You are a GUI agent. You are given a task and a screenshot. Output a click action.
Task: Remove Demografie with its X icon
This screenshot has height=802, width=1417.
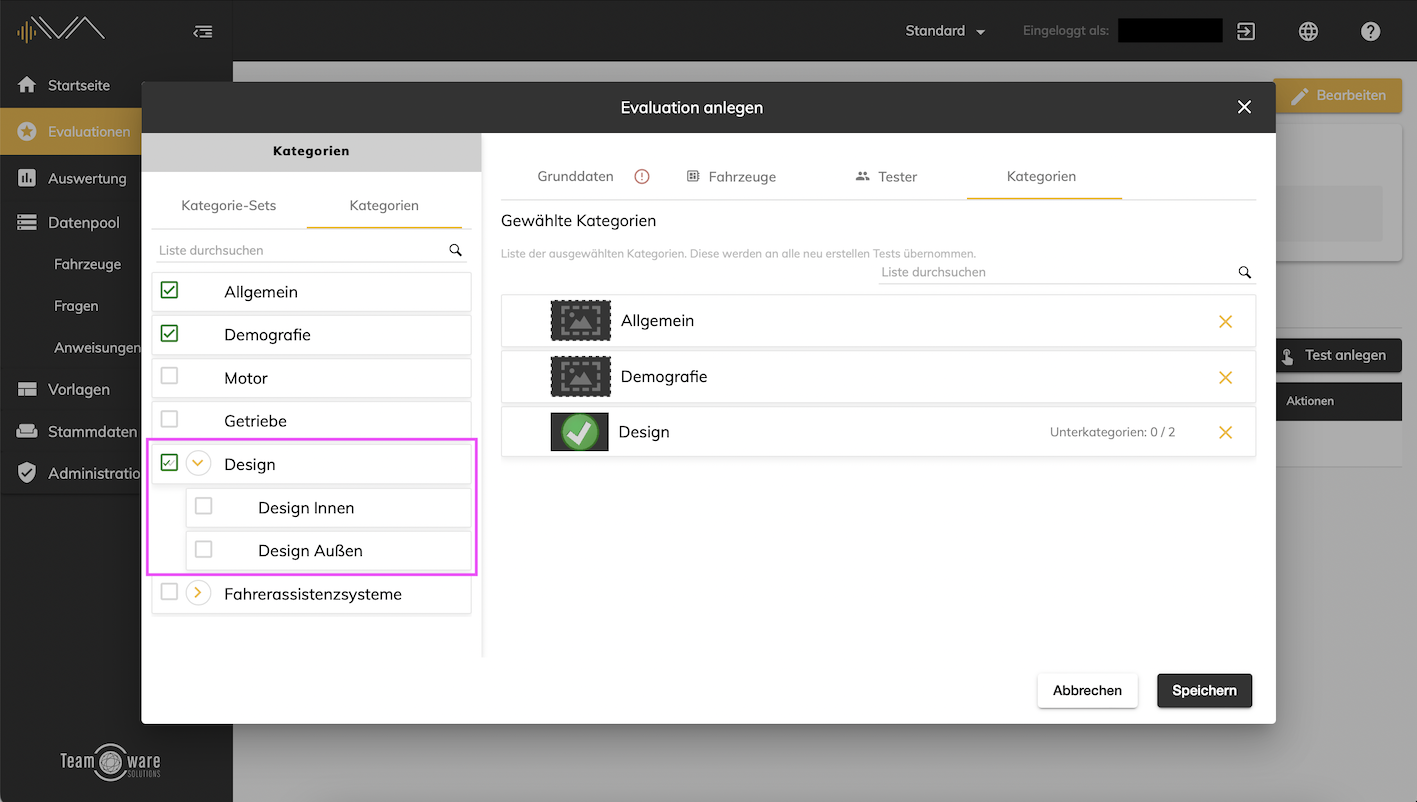point(1225,377)
